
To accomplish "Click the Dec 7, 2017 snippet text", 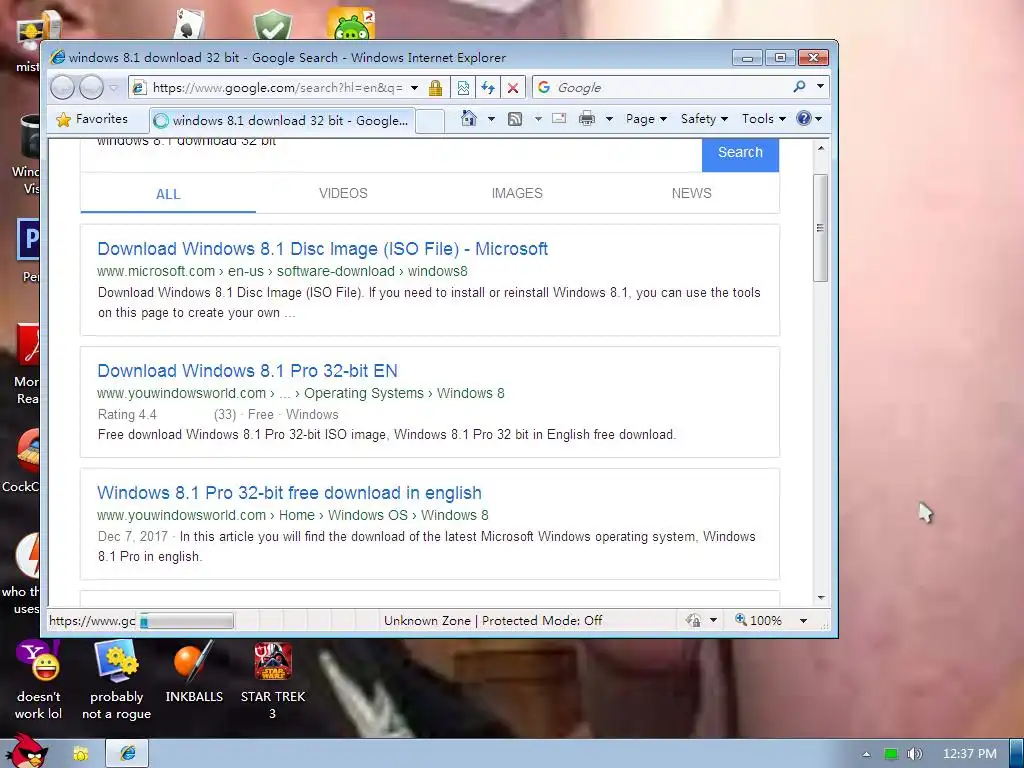I will [x=133, y=537].
